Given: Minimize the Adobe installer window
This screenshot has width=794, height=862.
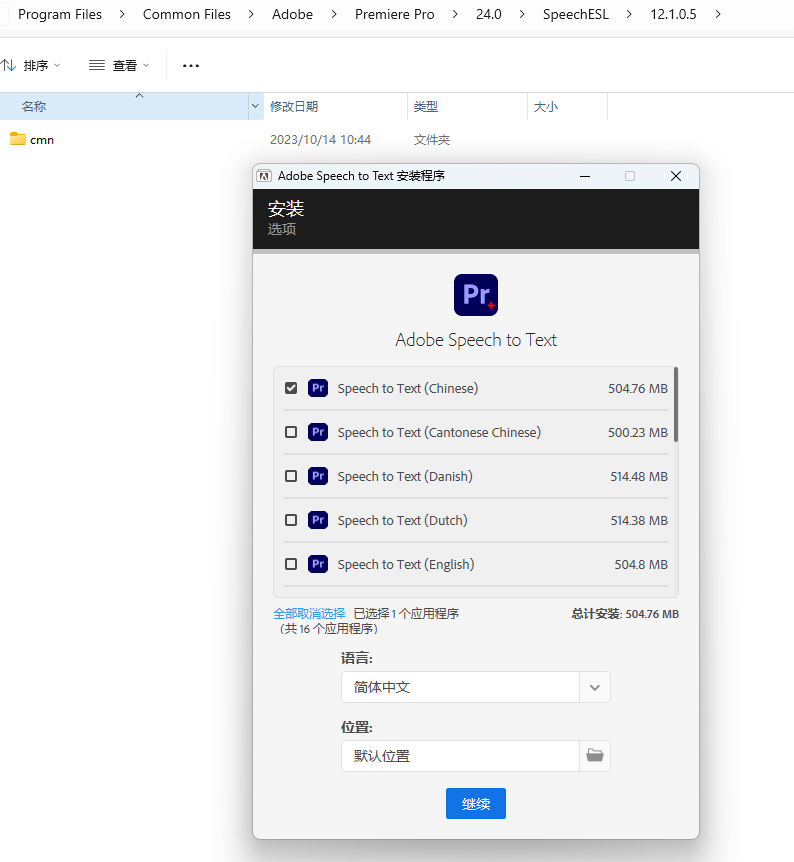Looking at the screenshot, I should coord(585,176).
